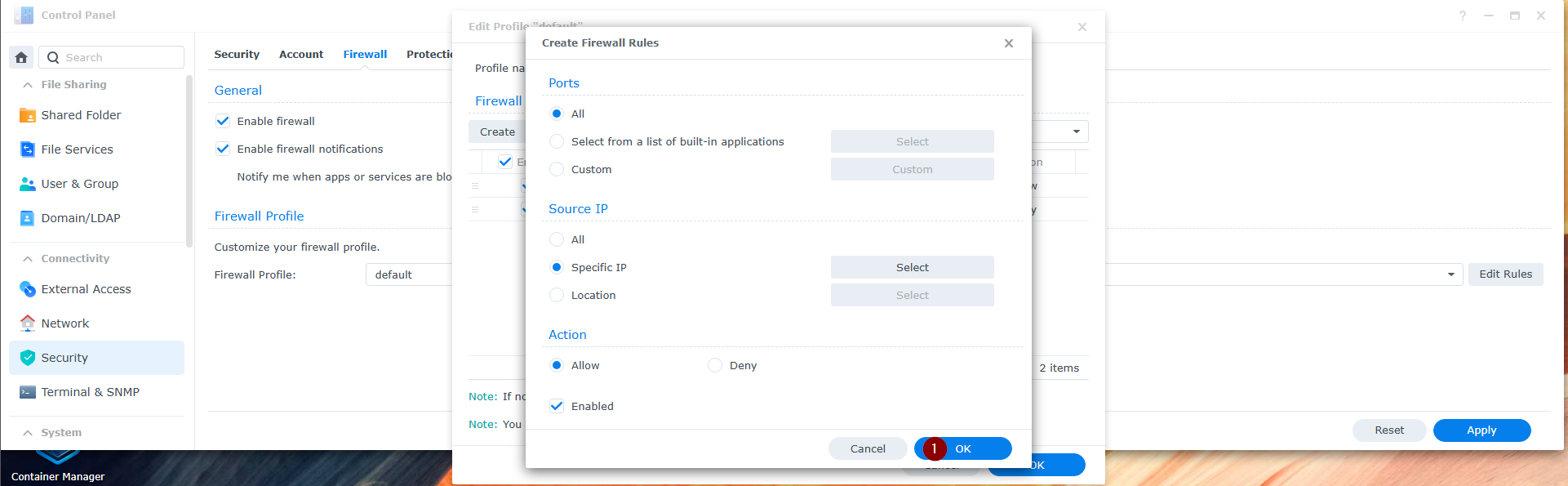This screenshot has width=1568, height=486.
Task: Select the Custom ports radio button
Action: point(557,169)
